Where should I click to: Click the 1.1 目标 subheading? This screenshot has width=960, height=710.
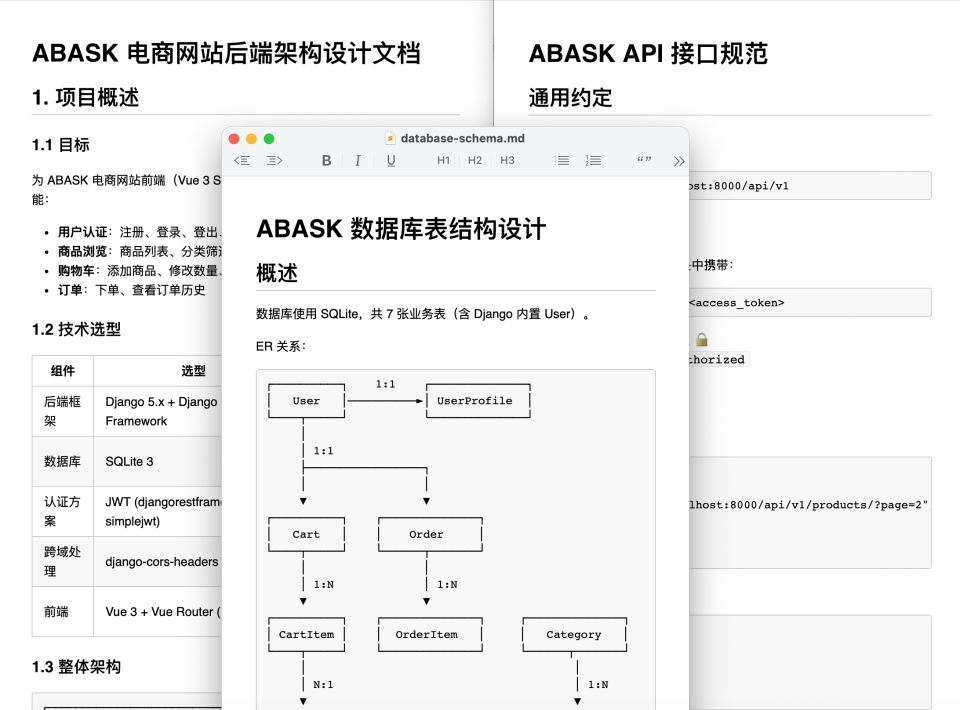coord(61,145)
